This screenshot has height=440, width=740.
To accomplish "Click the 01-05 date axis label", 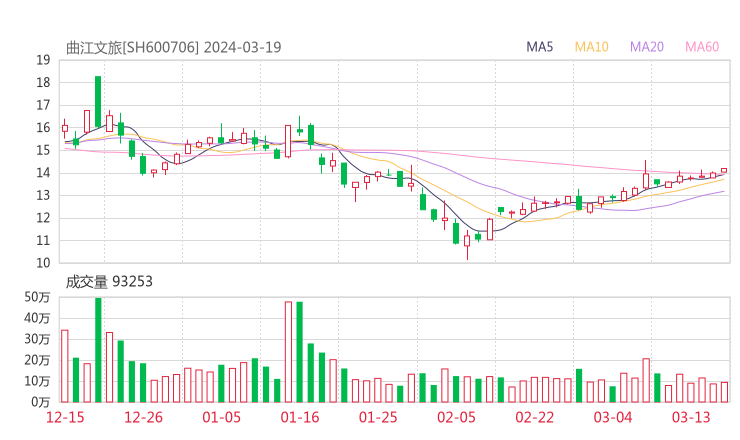I will (221, 417).
